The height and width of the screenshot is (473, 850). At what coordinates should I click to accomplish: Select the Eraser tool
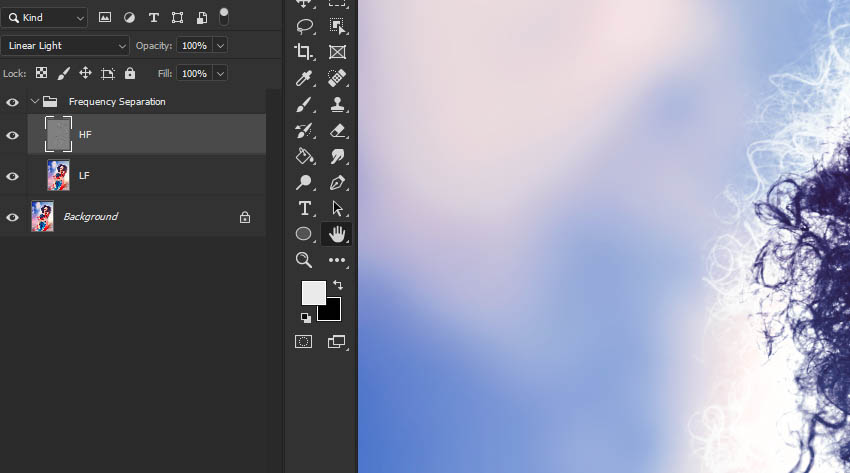[x=337, y=130]
